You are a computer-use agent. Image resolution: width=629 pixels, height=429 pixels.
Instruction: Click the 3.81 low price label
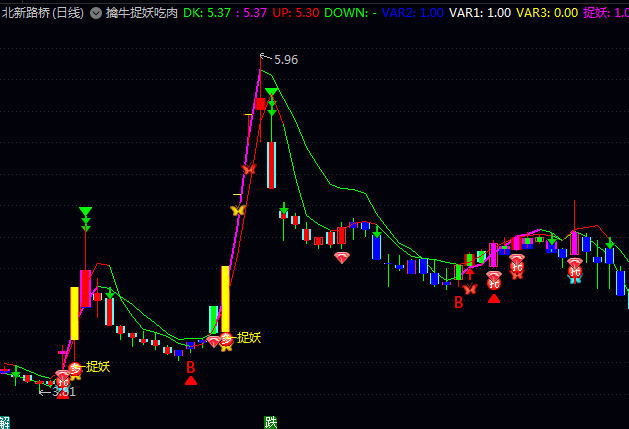click(64, 392)
